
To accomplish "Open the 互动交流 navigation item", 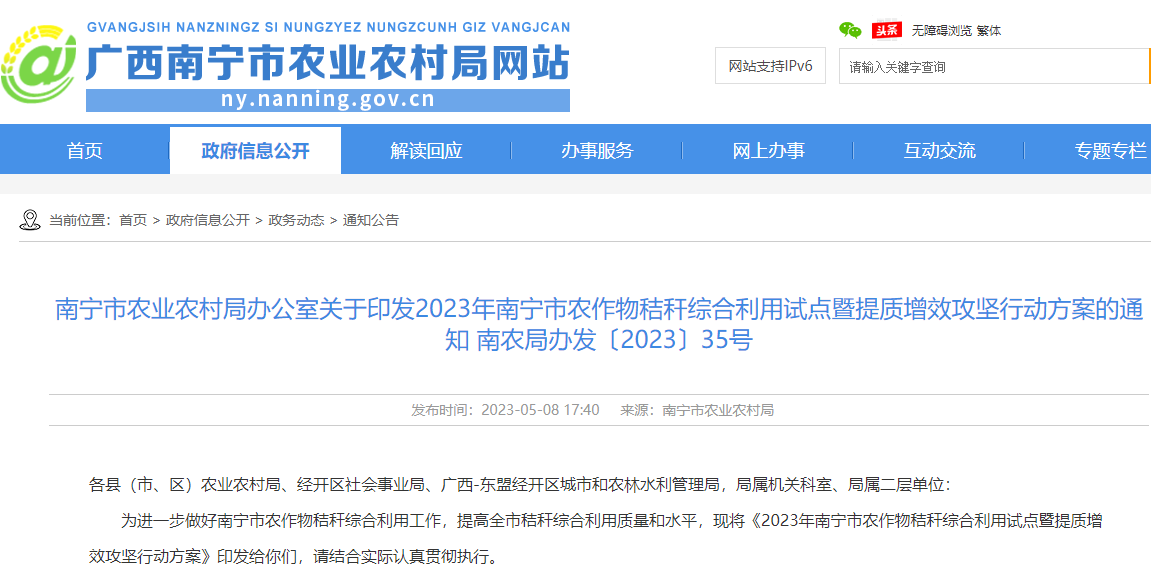I will (x=939, y=151).
